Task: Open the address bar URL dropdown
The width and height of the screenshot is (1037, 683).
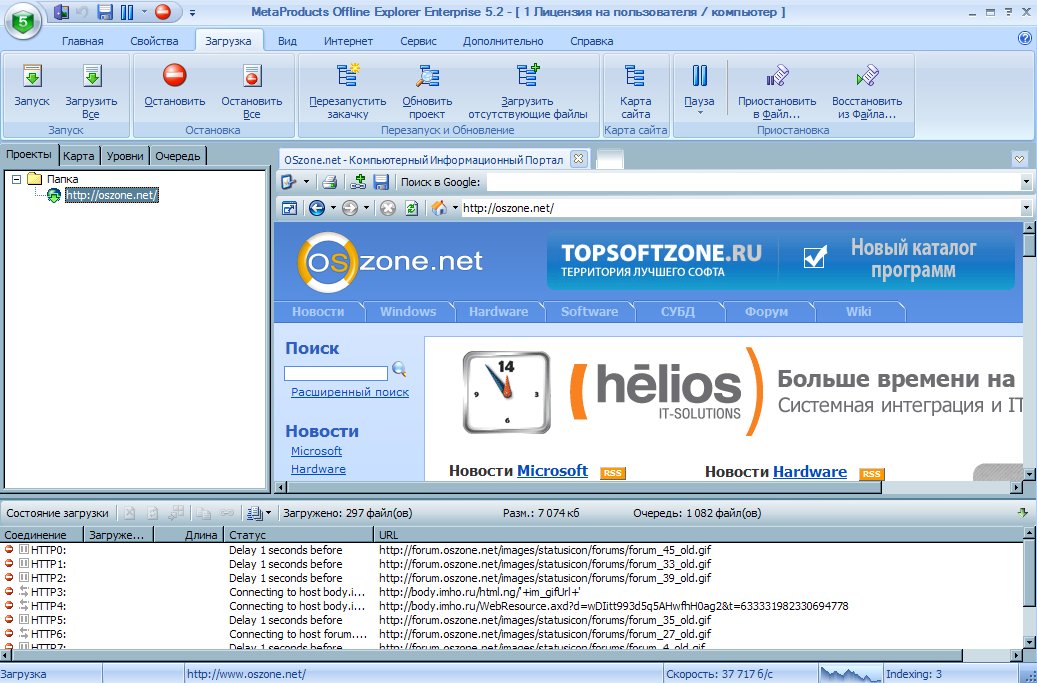Action: (x=1026, y=208)
